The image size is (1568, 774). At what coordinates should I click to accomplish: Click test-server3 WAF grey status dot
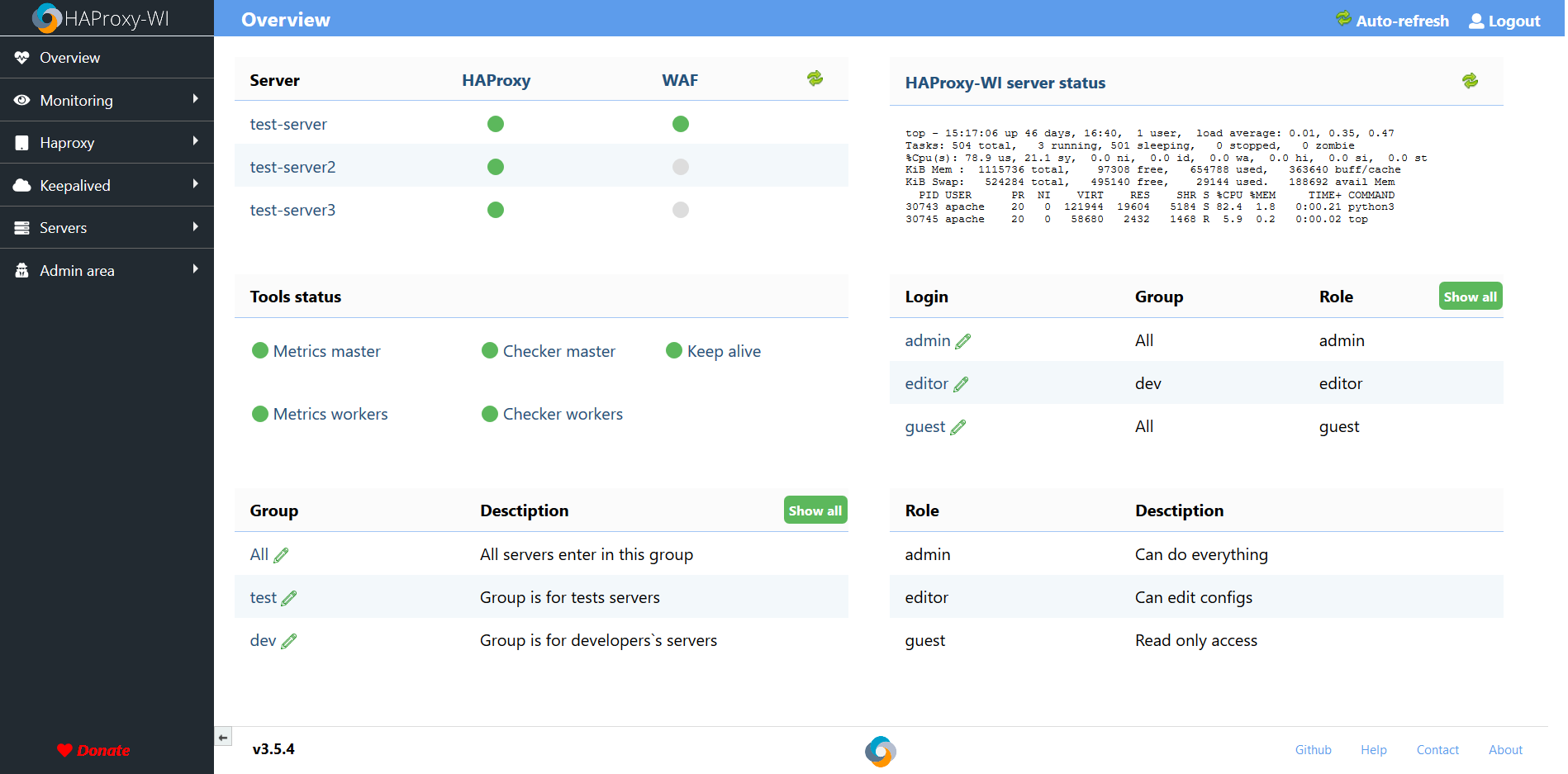[x=681, y=210]
